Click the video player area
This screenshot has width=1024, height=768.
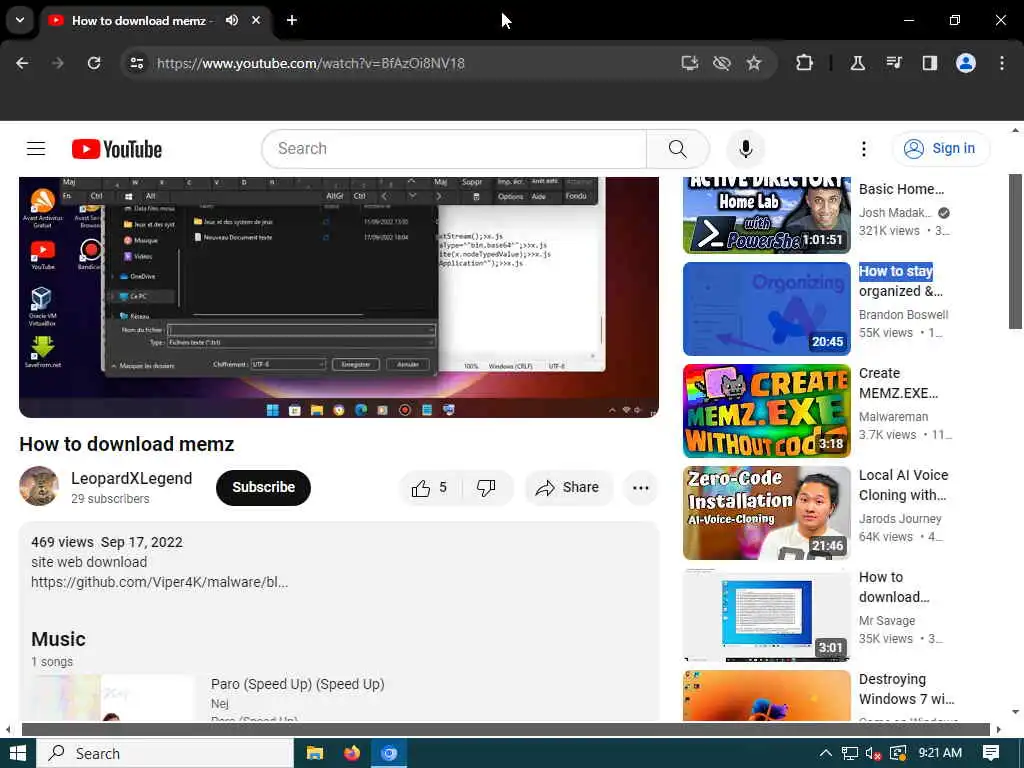pos(339,297)
